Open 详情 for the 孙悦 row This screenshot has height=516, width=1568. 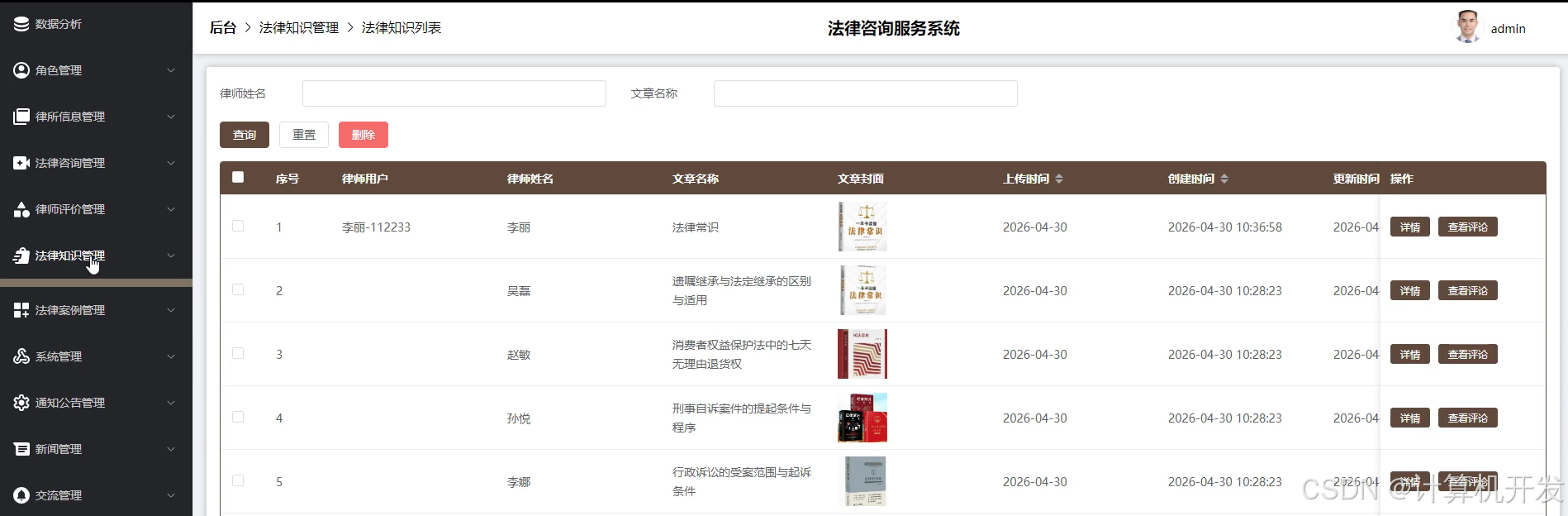pos(1410,418)
